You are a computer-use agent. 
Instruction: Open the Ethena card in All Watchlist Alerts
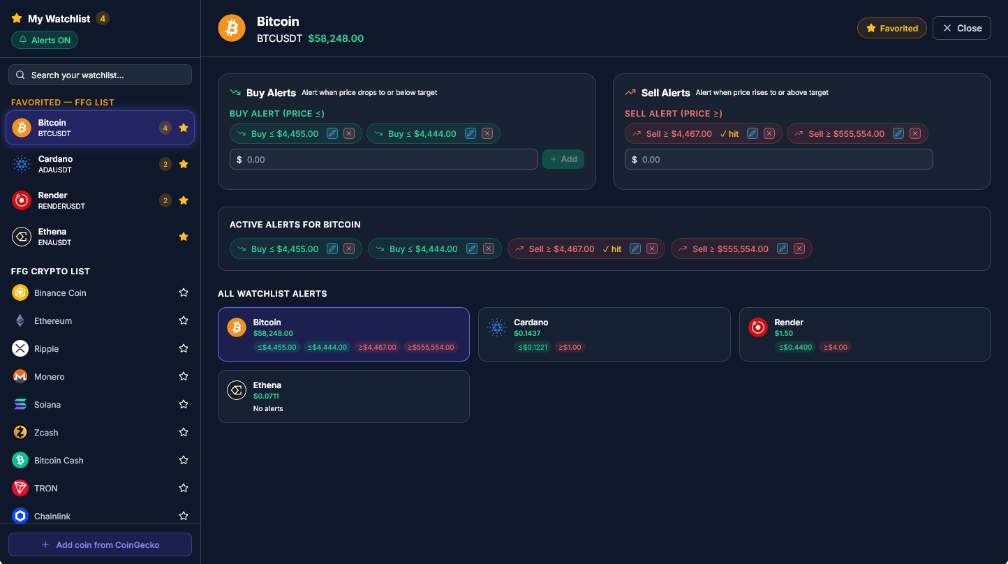pos(344,397)
